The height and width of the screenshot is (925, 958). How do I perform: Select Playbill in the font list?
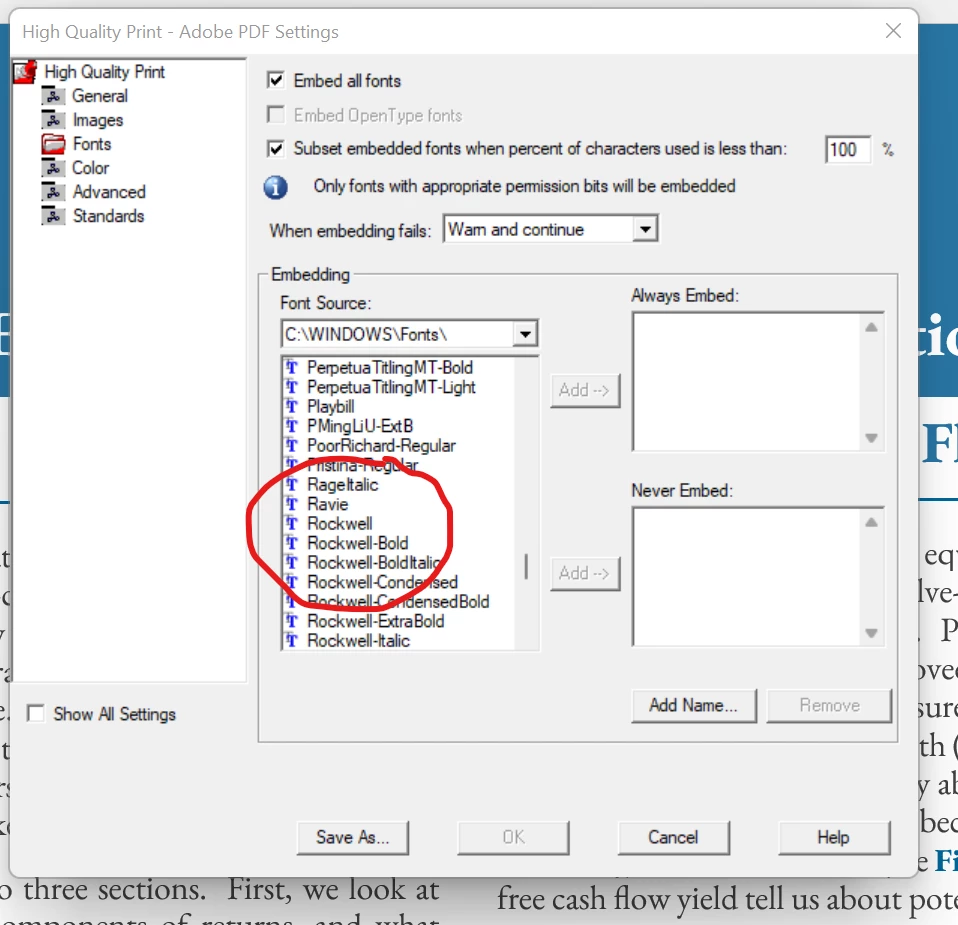331,407
